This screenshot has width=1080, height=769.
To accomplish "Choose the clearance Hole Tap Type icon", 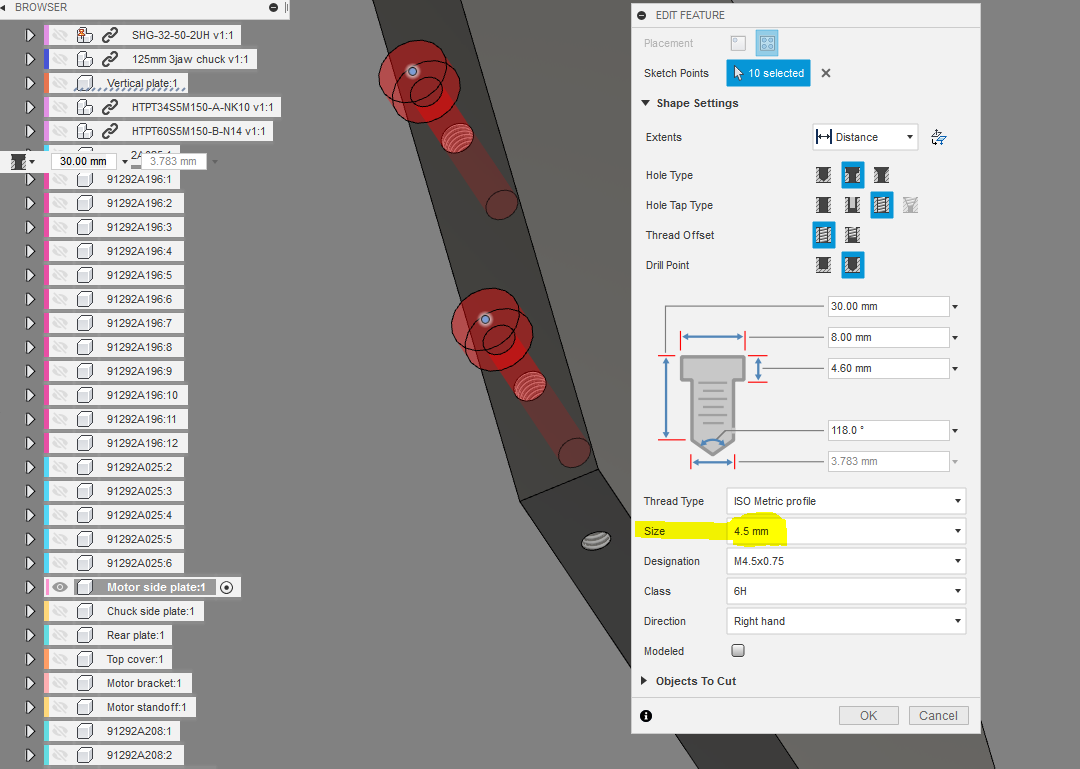I will pyautogui.click(x=851, y=205).
